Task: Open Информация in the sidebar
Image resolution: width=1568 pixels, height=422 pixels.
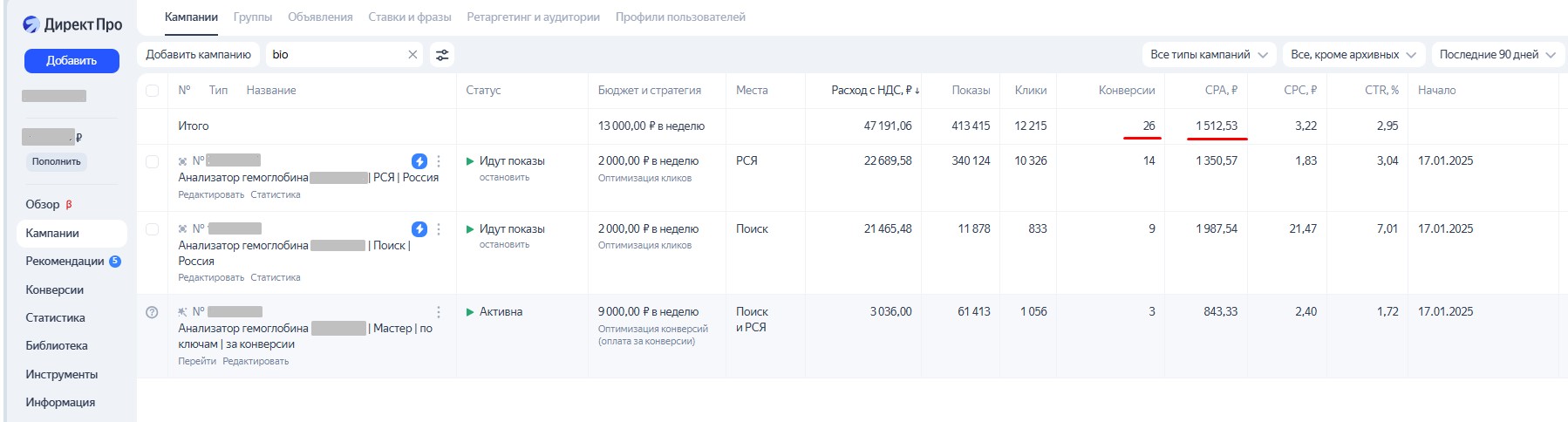Action: tap(60, 402)
